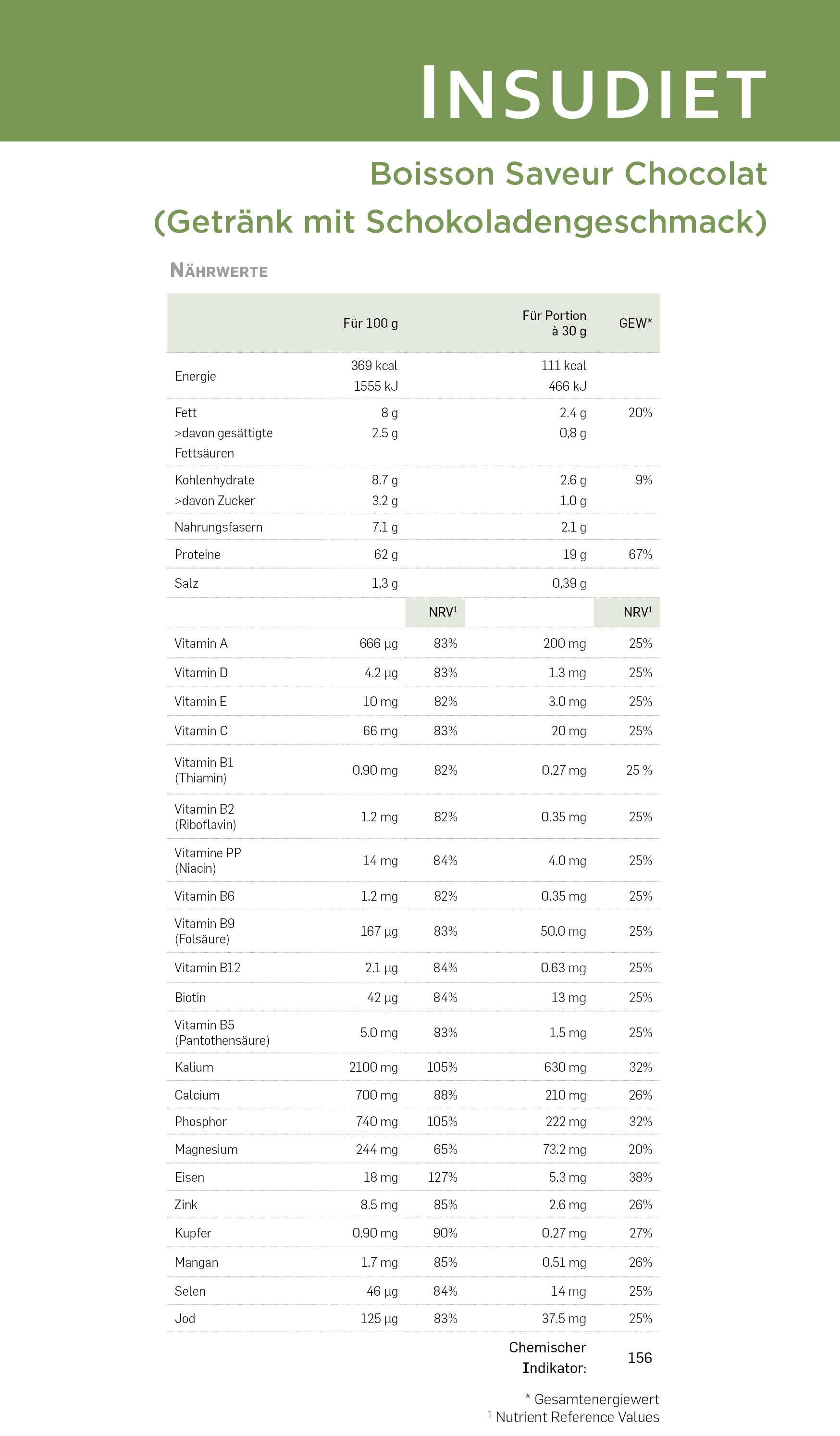Select the Für 100 g column header
This screenshot has height=1436, width=840.
tap(371, 323)
